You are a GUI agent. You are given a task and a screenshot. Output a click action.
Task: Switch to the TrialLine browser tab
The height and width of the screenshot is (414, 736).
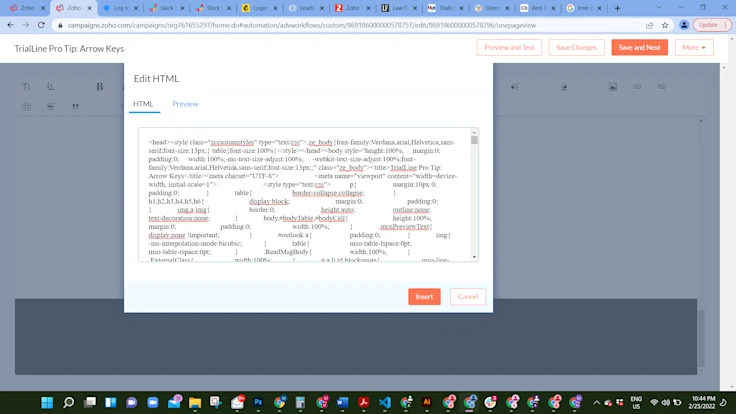tap(445, 8)
